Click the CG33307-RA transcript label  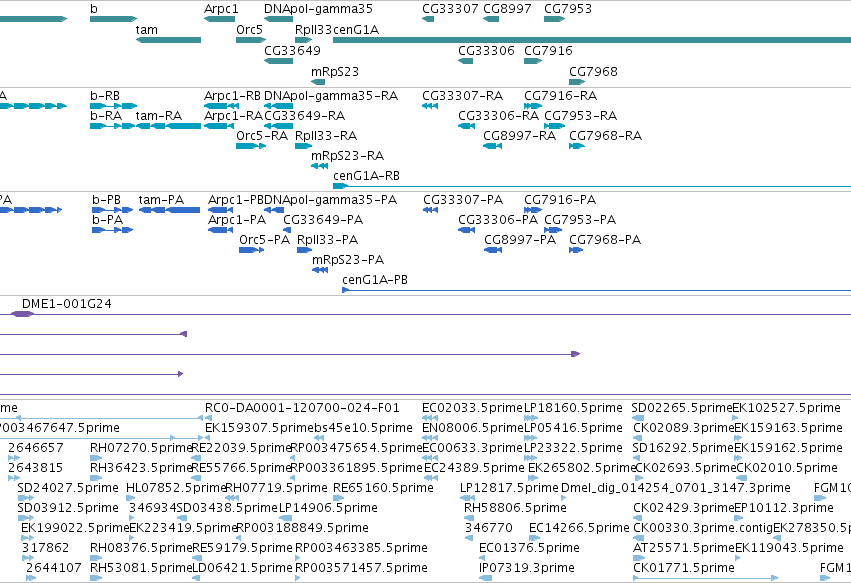pos(462,96)
